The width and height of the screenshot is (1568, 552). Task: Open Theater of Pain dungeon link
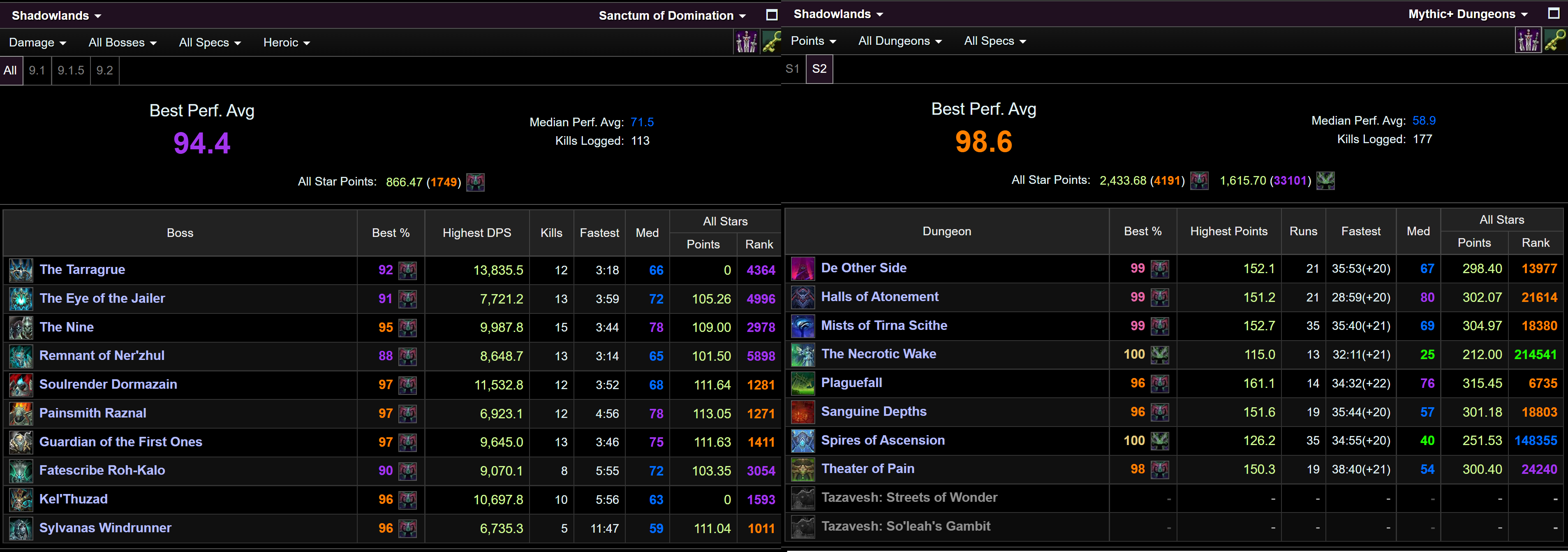coord(868,469)
